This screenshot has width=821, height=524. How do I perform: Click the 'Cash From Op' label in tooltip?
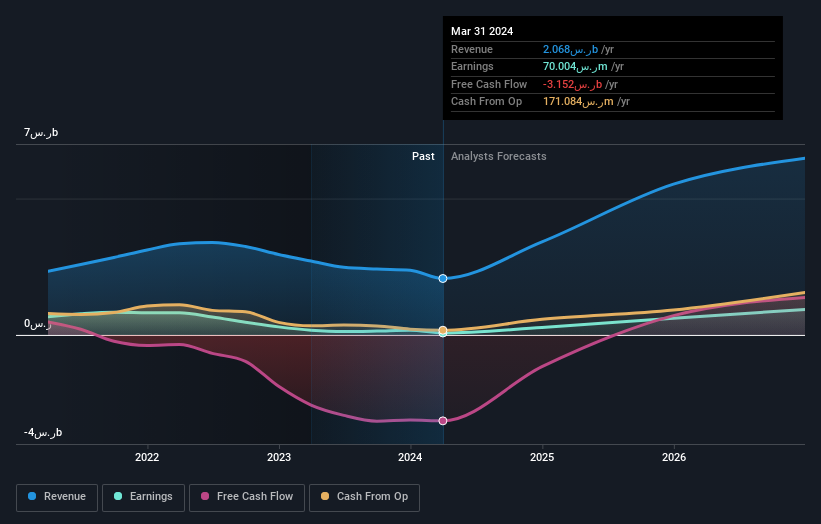point(486,102)
